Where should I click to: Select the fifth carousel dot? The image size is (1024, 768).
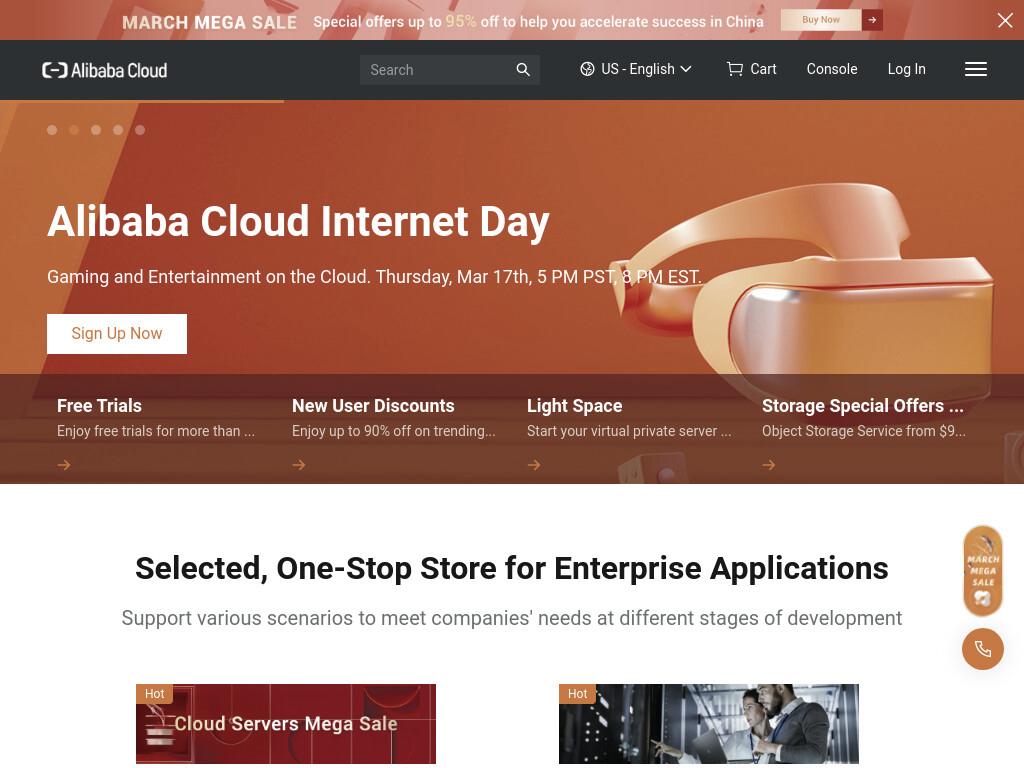click(x=140, y=130)
